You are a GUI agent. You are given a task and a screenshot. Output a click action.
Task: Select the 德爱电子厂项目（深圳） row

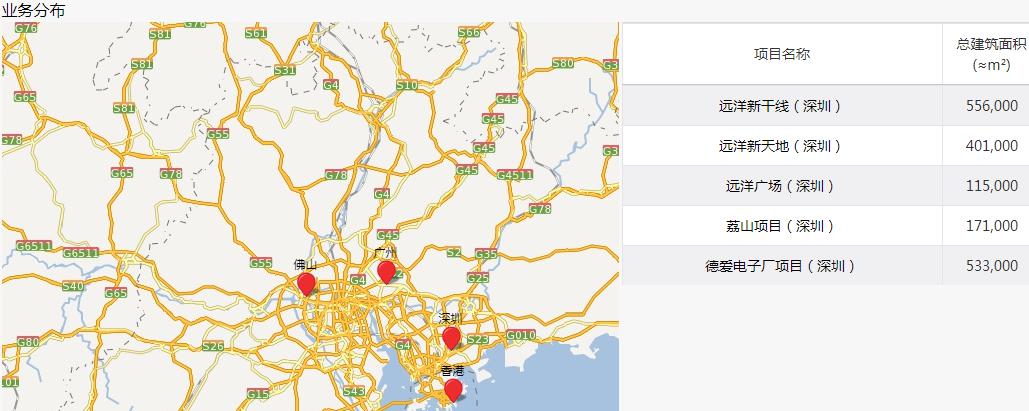781,266
